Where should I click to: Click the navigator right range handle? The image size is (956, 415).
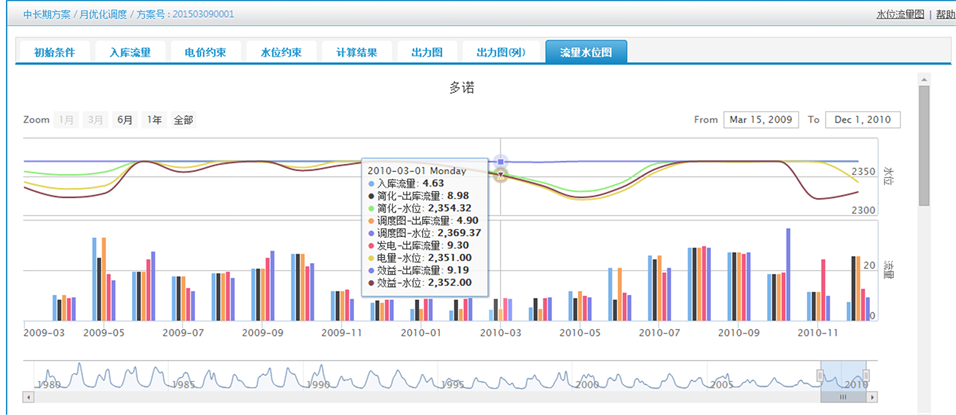[866, 375]
